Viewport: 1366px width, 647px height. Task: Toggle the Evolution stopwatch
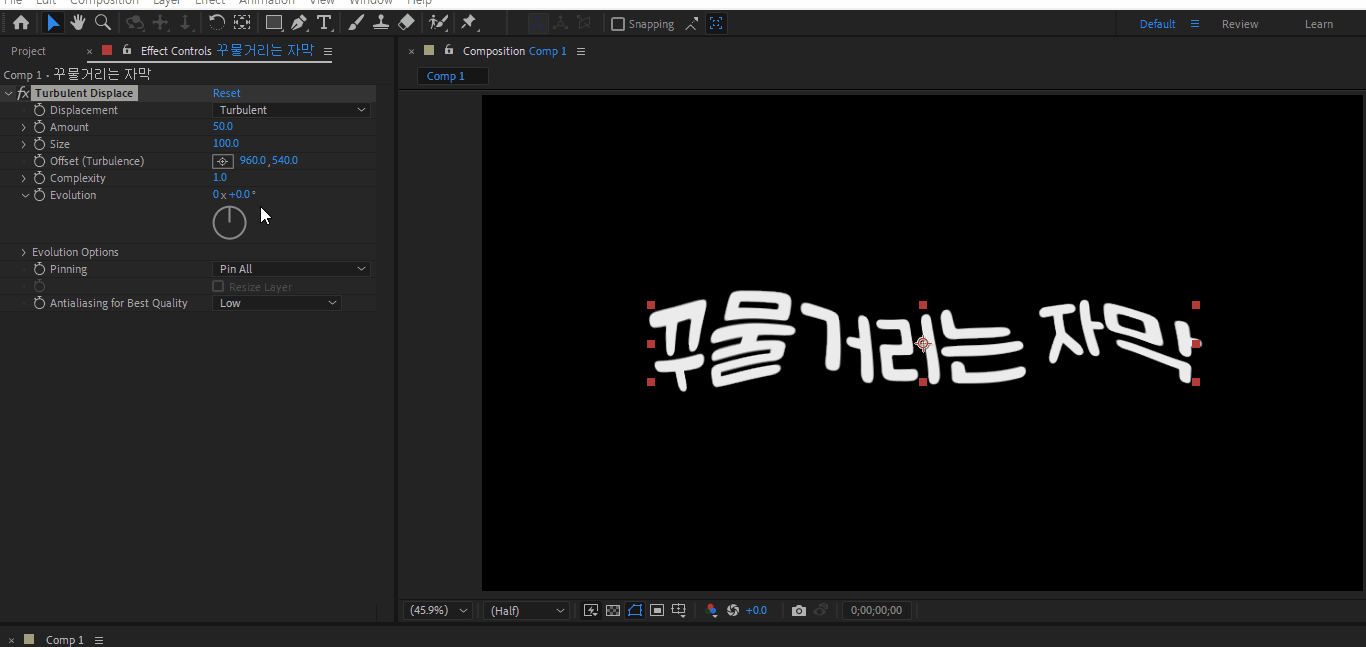point(40,195)
